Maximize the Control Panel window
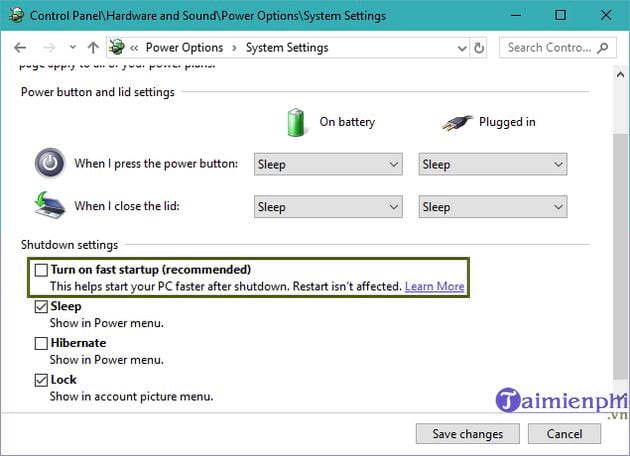Viewport: 630px width, 456px height. [560, 15]
